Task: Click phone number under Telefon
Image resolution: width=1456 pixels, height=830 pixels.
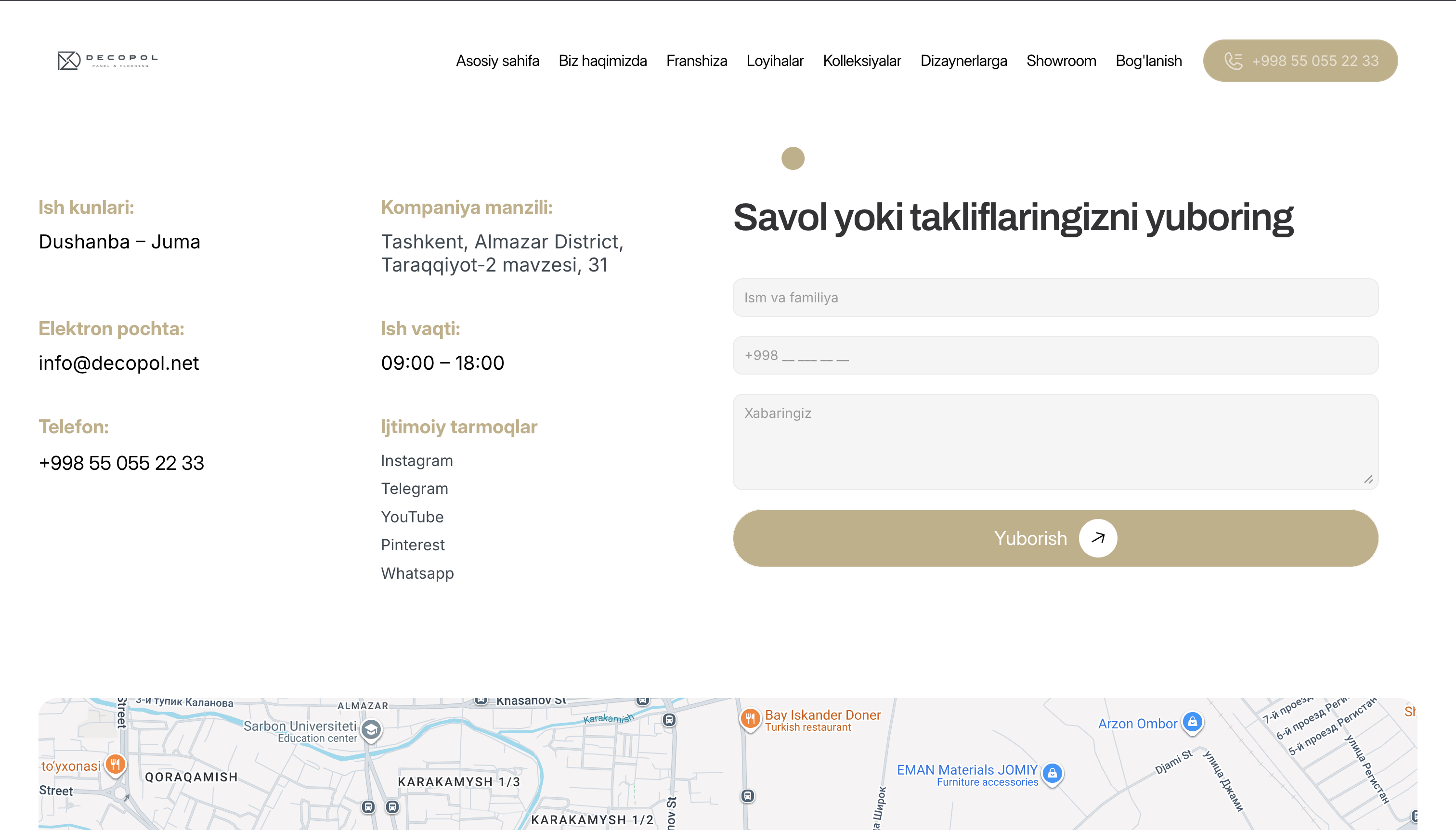Action: click(x=121, y=463)
